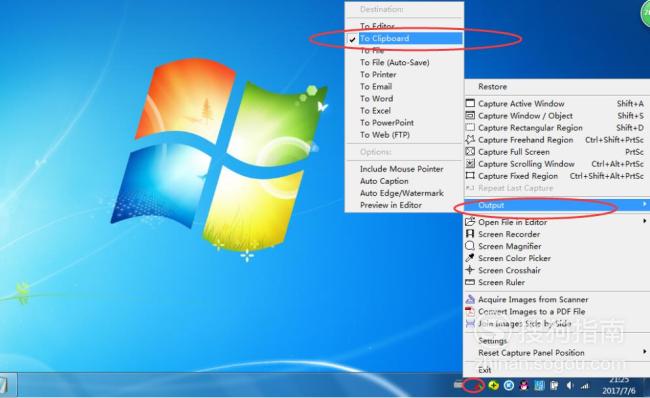Click the network signal tray icon
Screen dimensions: 650x398
[x=585, y=386]
